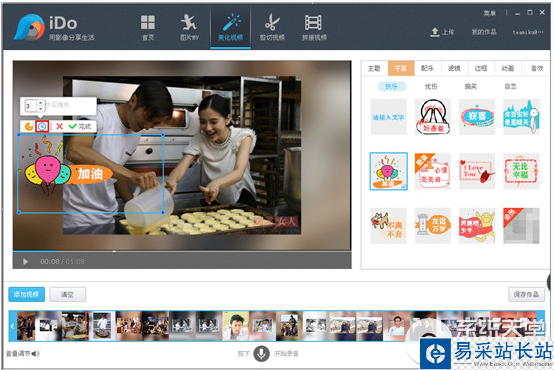Viewport: 554px width, 370px height.
Task: Click the 音量调节 speaker icon
Action: 36,353
